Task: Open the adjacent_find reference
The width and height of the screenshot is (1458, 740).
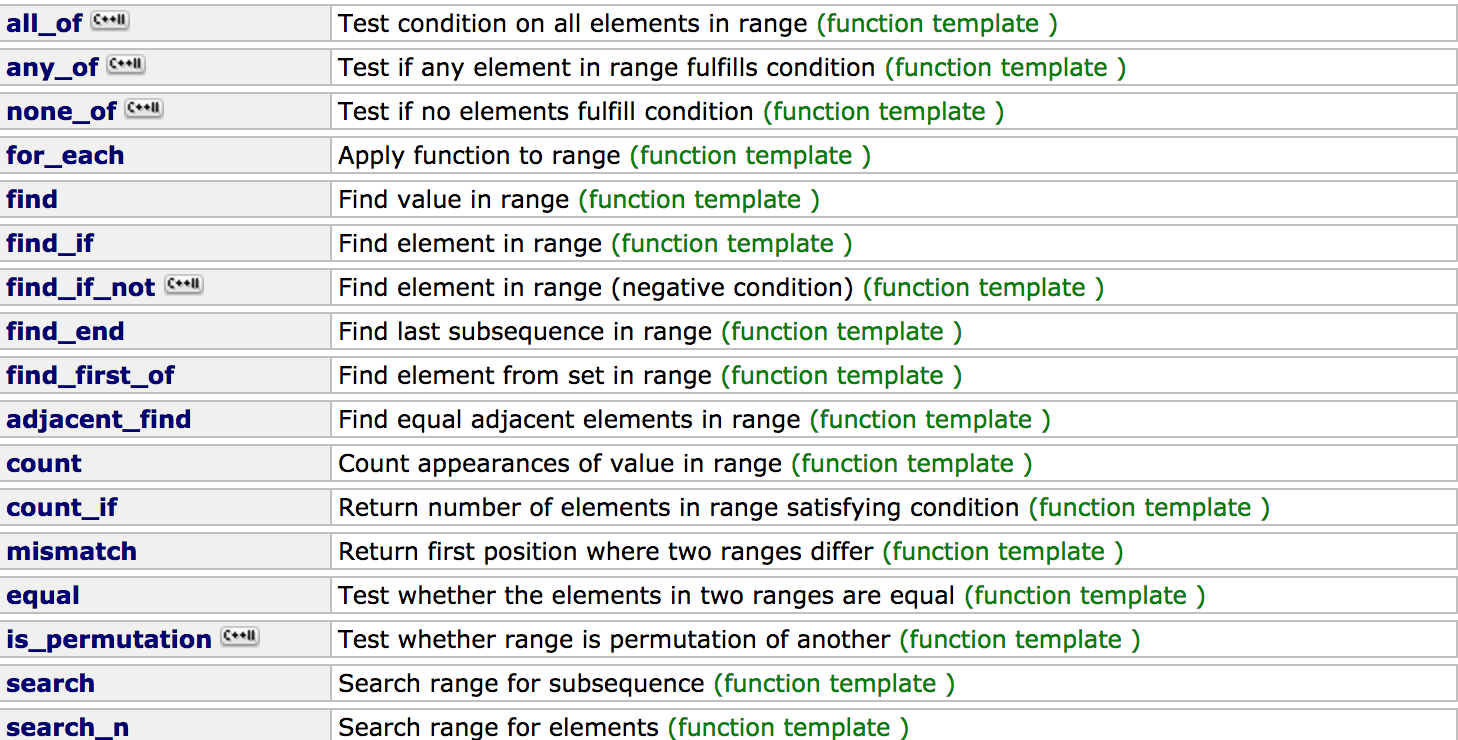Action: pyautogui.click(x=99, y=420)
